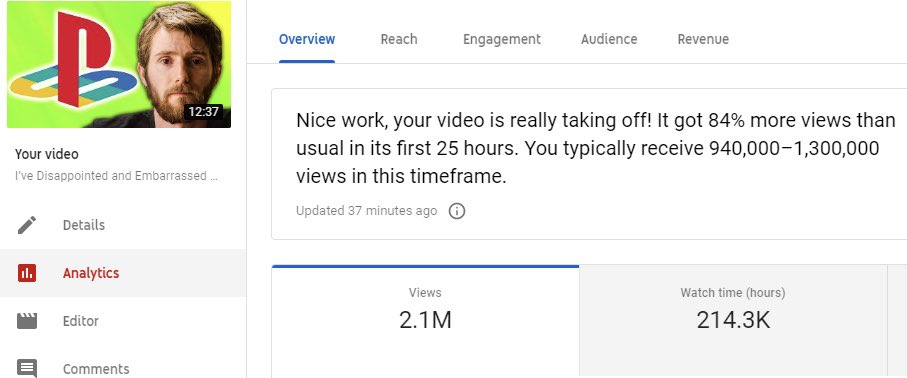Image resolution: width=907 pixels, height=378 pixels.
Task: Click the "Your video" heading
Action: 47,154
